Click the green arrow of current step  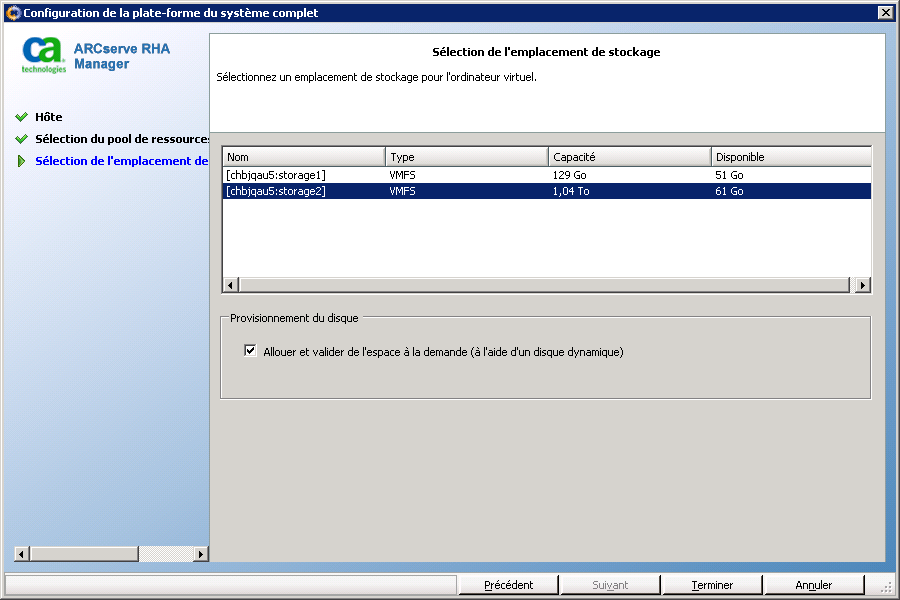(x=21, y=161)
